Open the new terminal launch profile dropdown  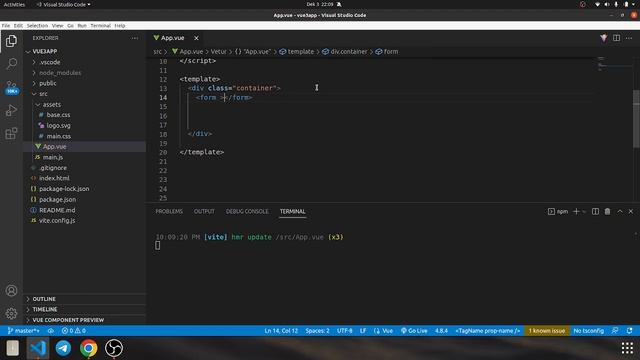pos(584,211)
